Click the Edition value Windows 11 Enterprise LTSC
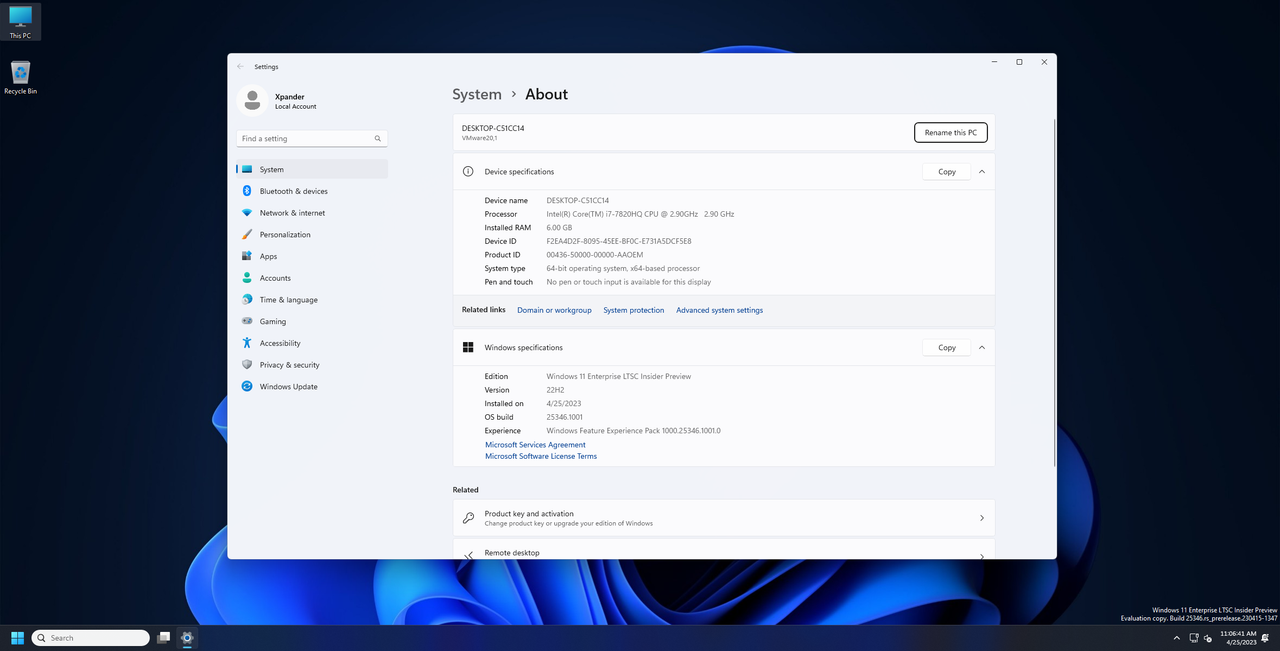Viewport: 1280px width, 651px height. (x=619, y=376)
